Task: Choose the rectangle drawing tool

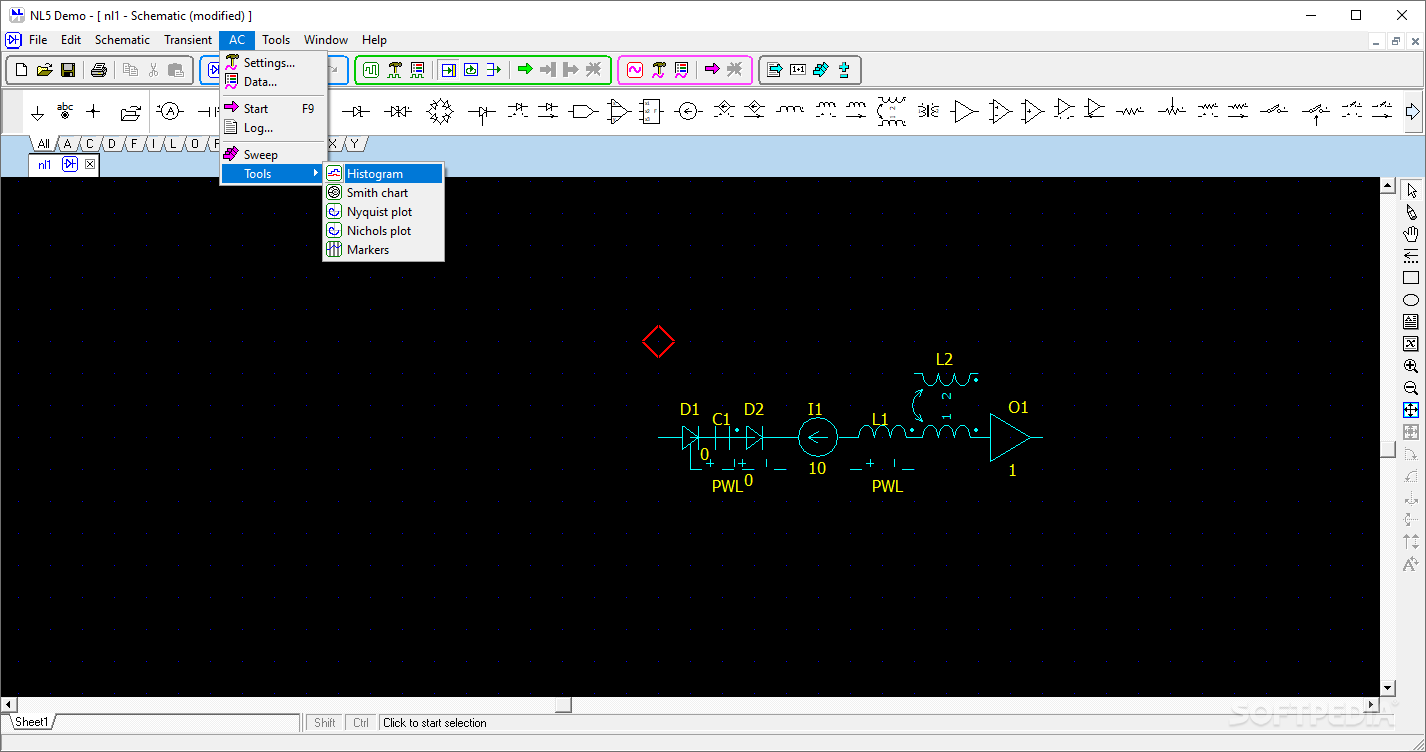Action: [x=1411, y=278]
